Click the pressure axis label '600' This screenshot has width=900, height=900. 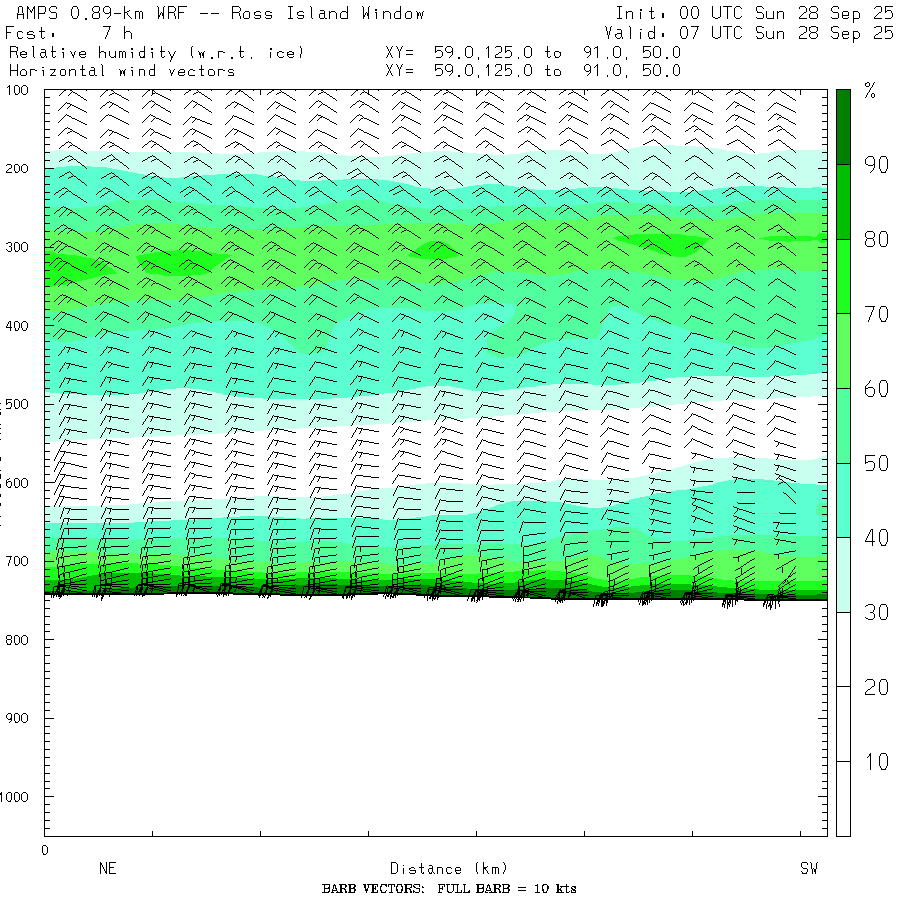(17, 483)
